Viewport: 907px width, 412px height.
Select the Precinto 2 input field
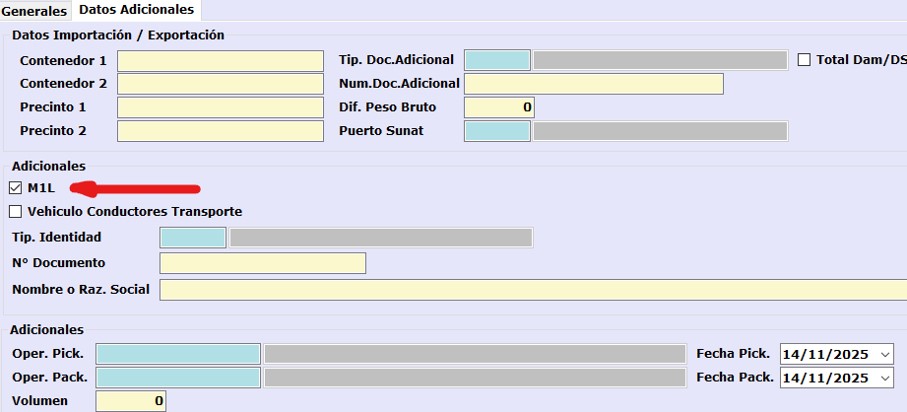(220, 131)
